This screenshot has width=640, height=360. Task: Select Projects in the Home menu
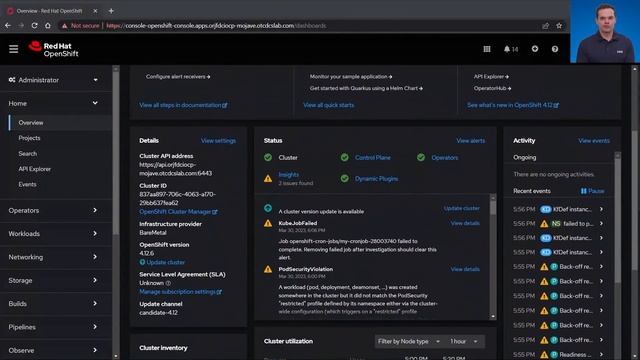tap(29, 138)
